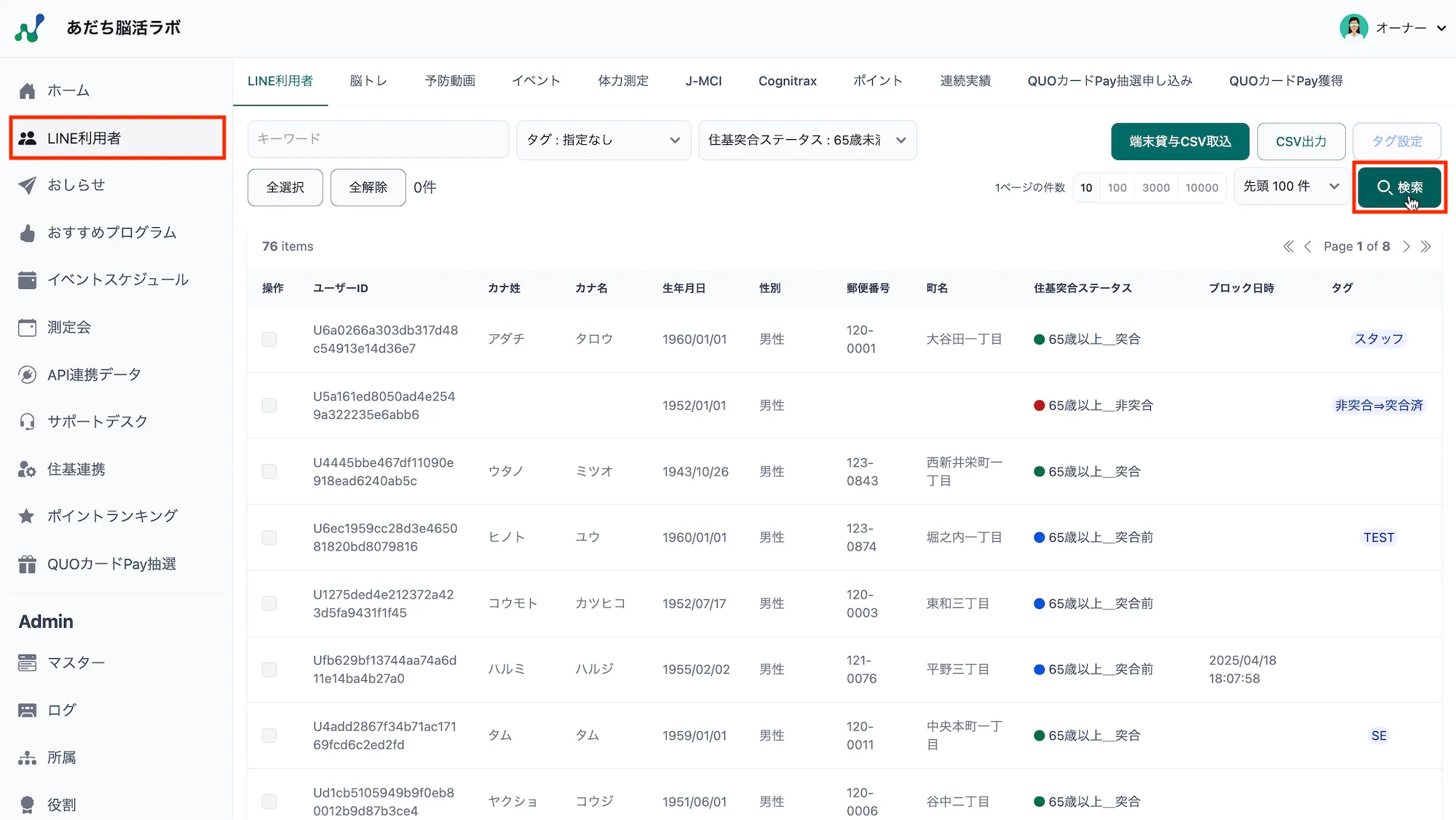Image resolution: width=1456 pixels, height=820 pixels.
Task: Open ポイントランキング in the sidebar
Action: point(111,516)
